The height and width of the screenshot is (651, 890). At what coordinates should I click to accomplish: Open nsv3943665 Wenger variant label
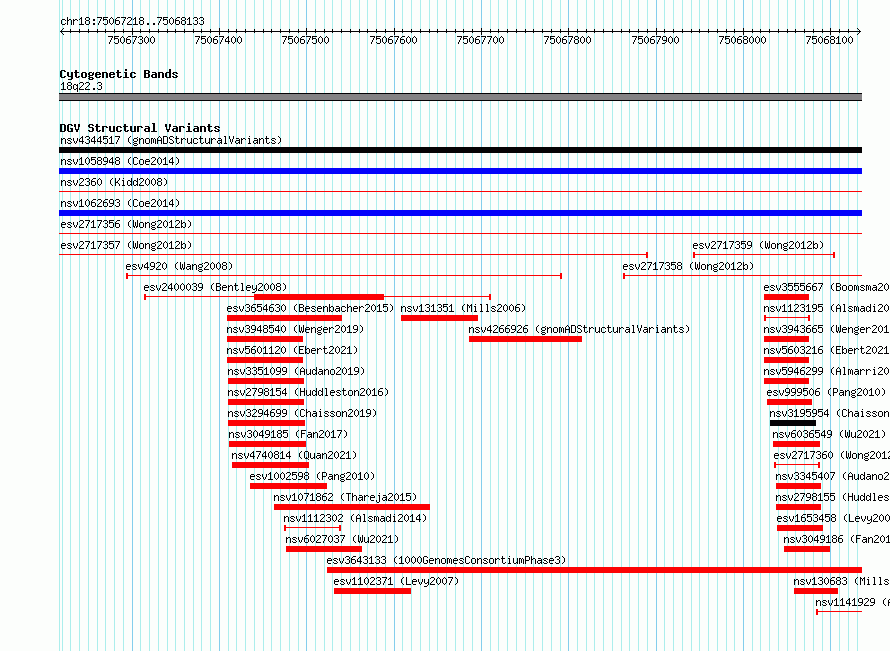coord(826,329)
